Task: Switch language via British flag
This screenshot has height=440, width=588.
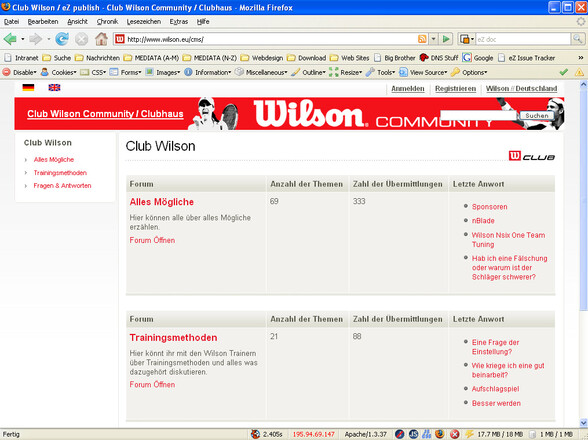Action: click(x=54, y=88)
